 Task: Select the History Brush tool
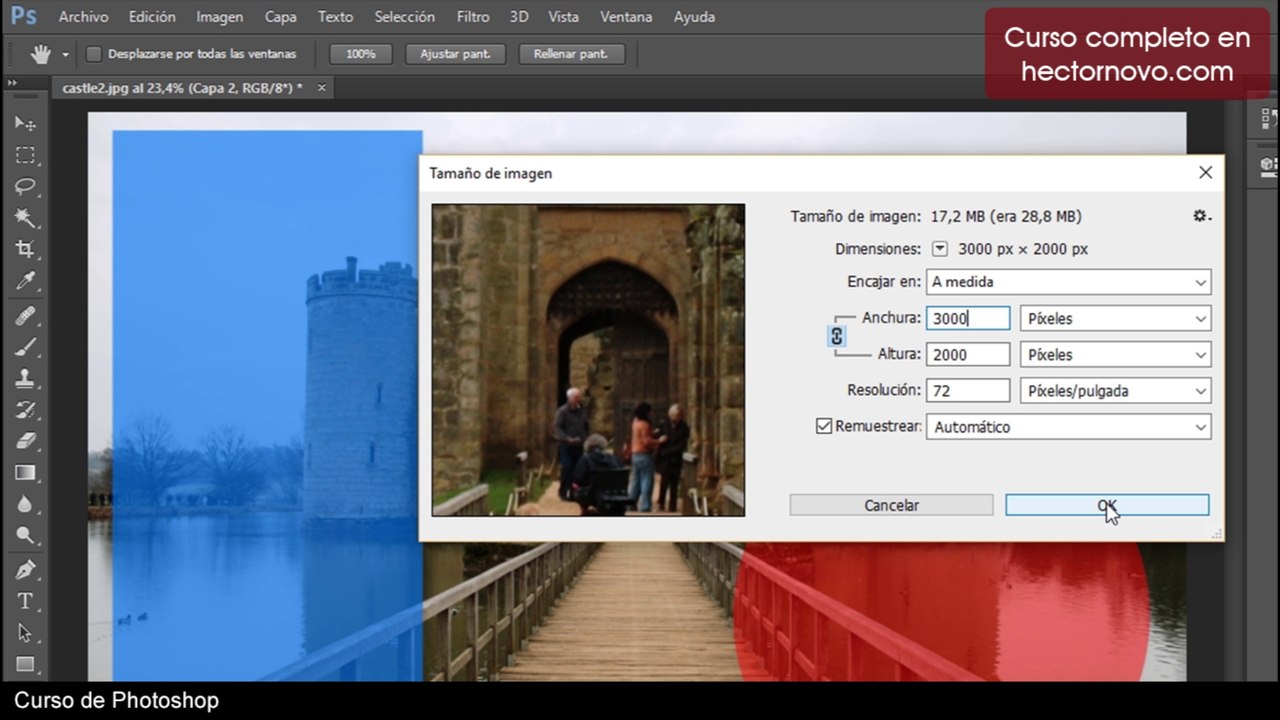pos(25,410)
